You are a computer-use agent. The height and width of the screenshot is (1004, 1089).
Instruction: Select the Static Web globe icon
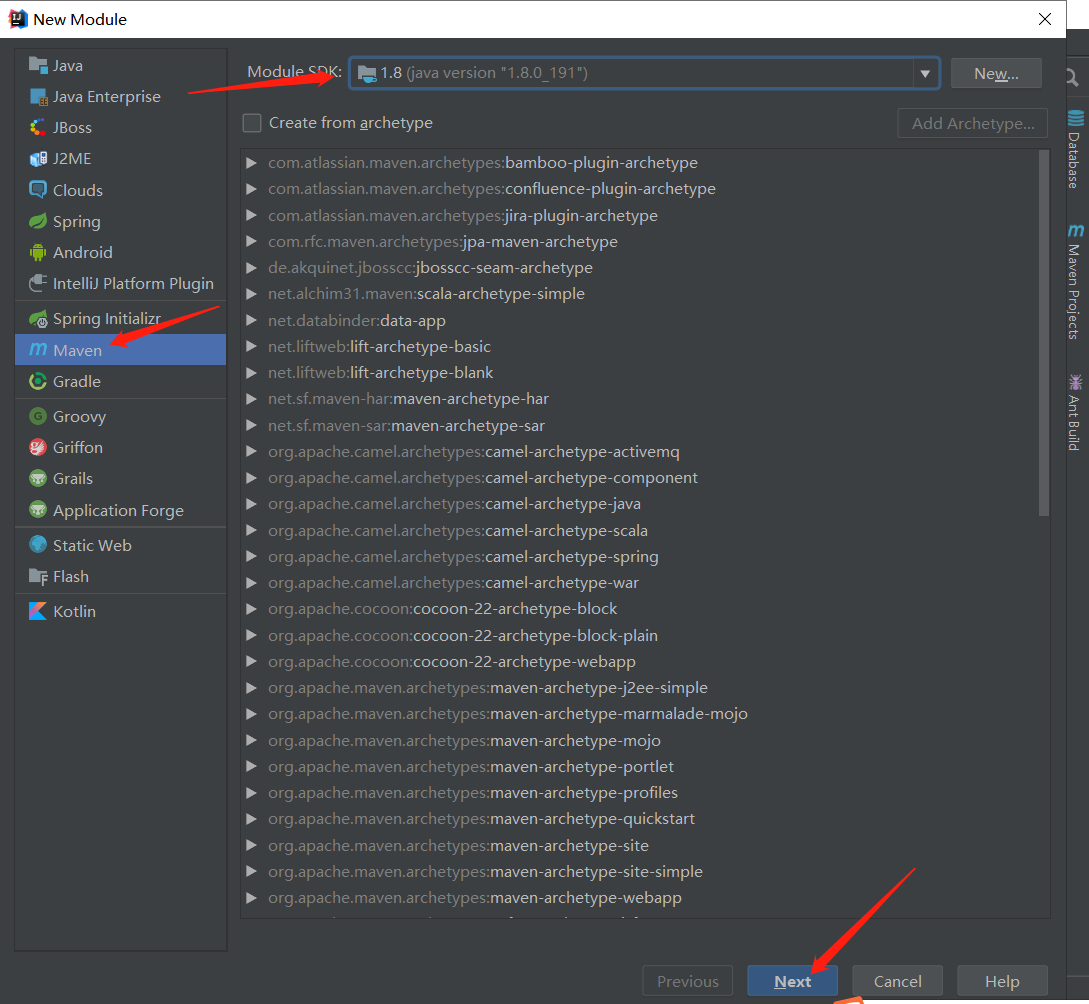pos(38,544)
